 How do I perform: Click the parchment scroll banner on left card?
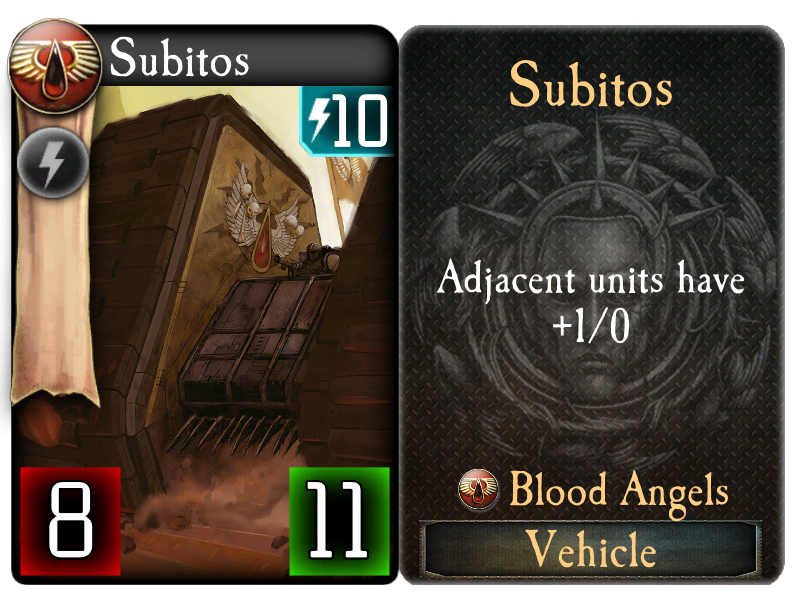pyautogui.click(x=54, y=255)
